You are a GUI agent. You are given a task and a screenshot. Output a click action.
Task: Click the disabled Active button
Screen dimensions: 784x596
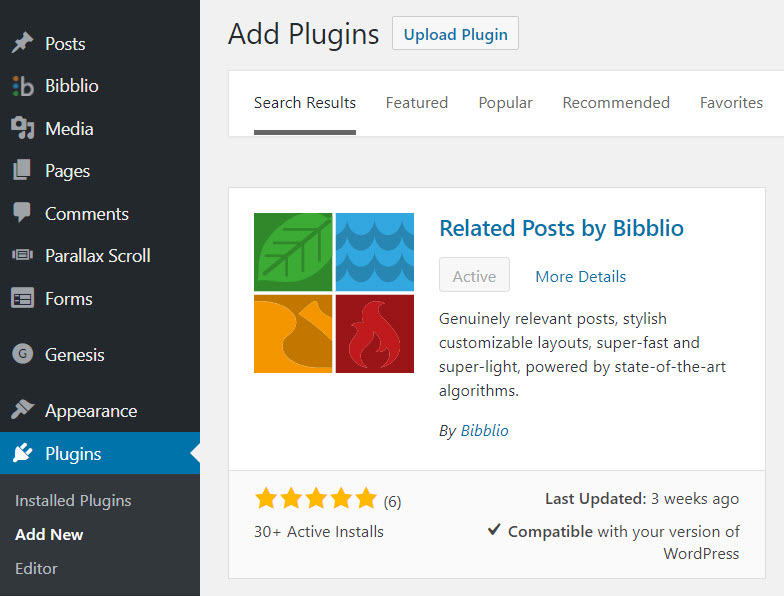point(474,275)
